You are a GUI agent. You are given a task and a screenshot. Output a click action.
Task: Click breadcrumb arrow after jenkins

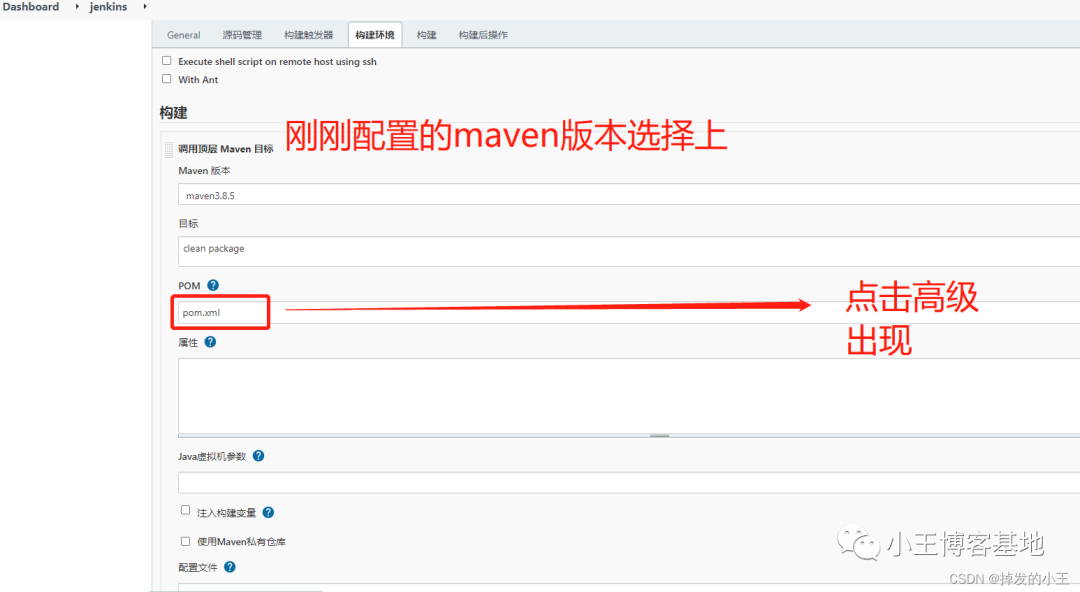coord(145,6)
